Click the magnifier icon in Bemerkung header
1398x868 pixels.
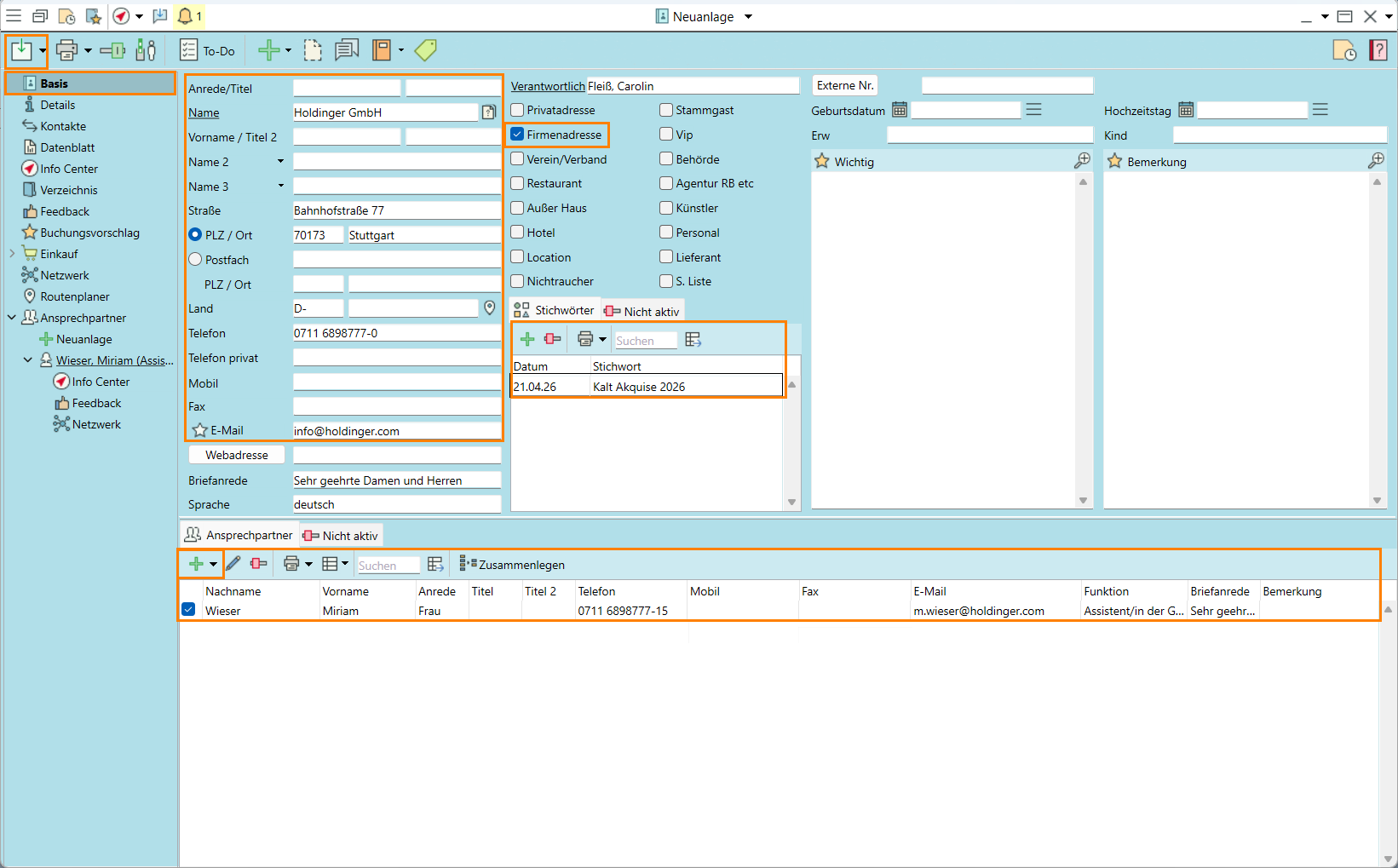(x=1376, y=160)
